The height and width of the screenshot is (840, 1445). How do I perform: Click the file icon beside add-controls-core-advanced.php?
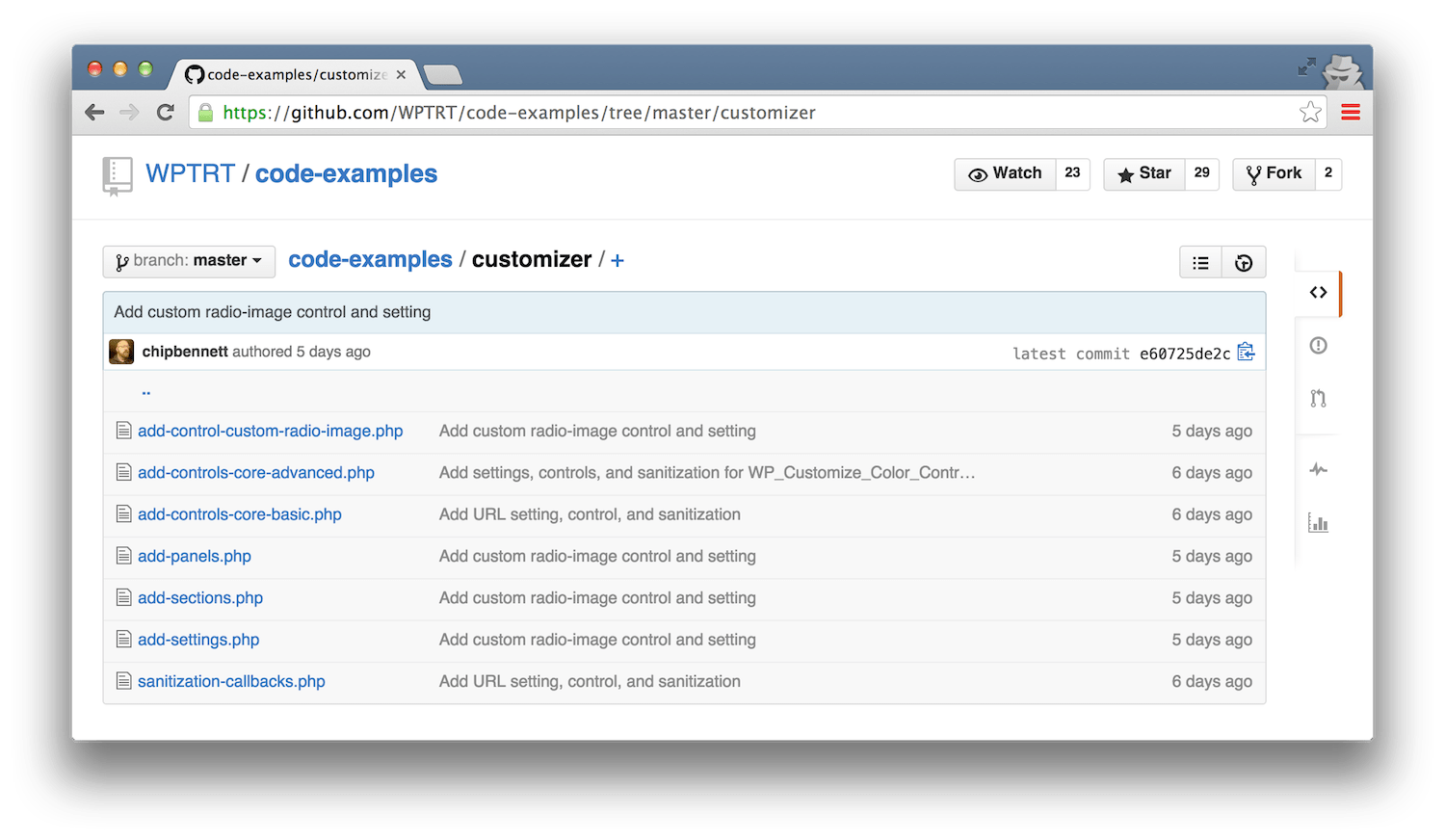[x=123, y=472]
